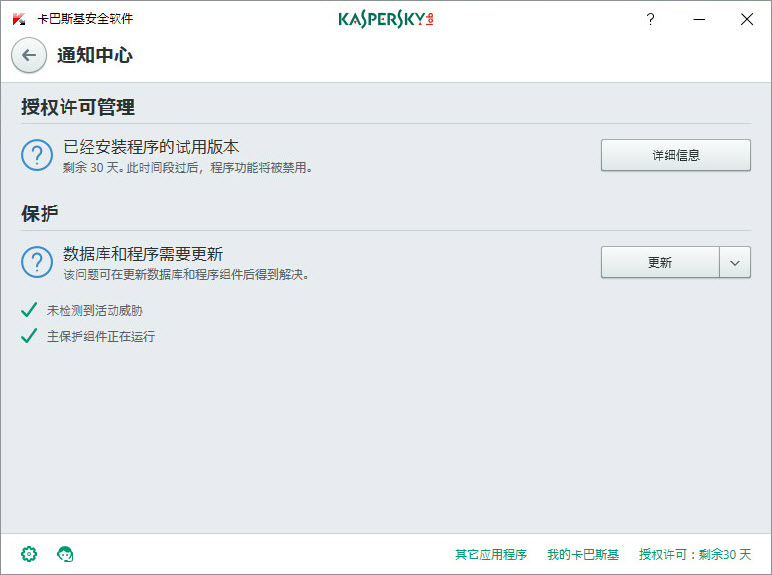Minimize the Kaspersky window

pyautogui.click(x=699, y=19)
